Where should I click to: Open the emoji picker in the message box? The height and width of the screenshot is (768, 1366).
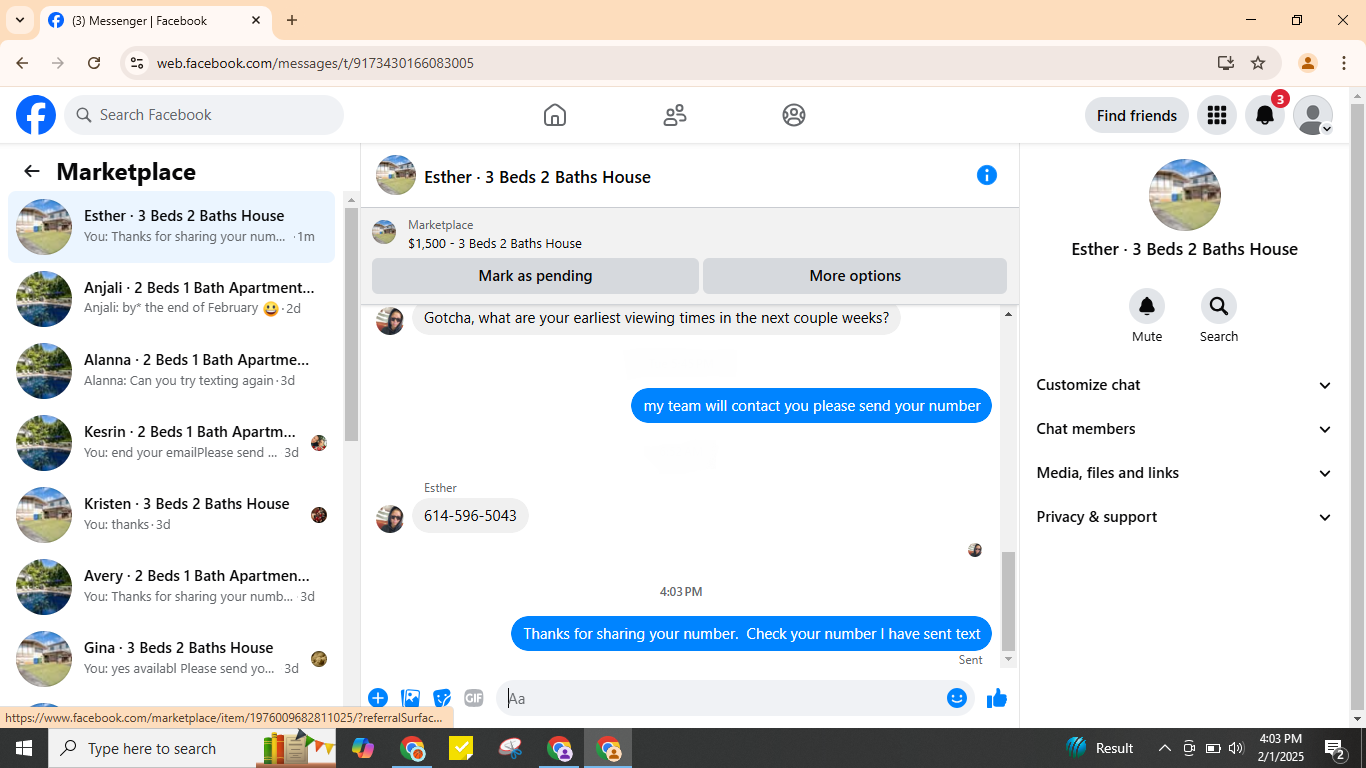click(957, 698)
